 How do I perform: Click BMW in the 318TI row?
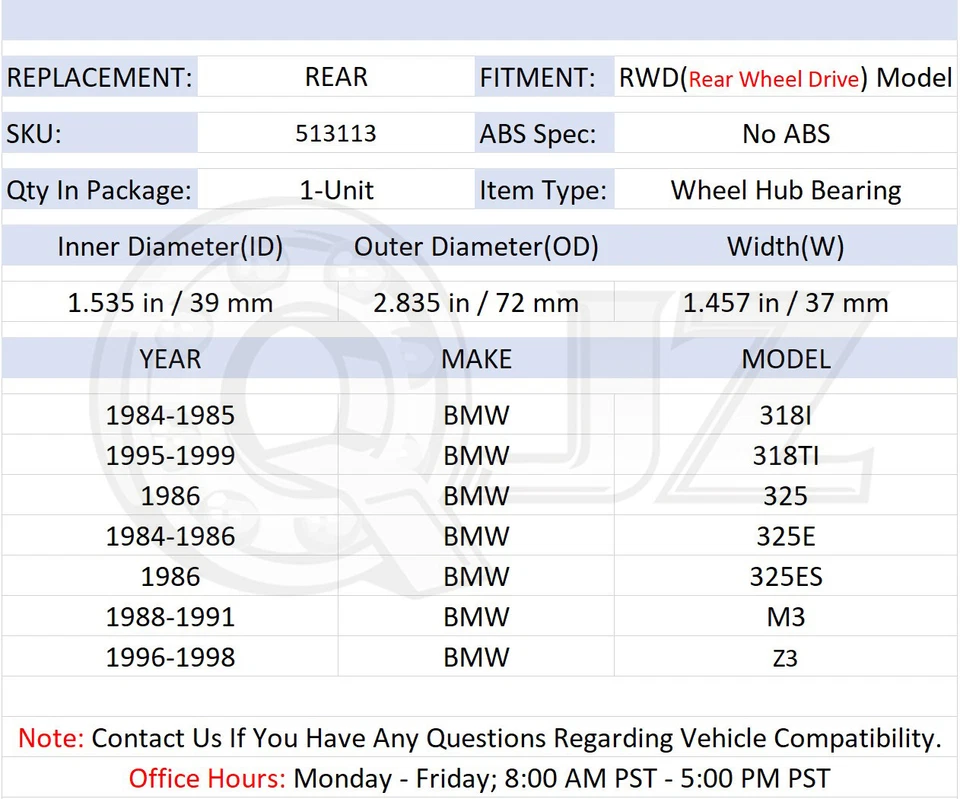[x=476, y=456]
